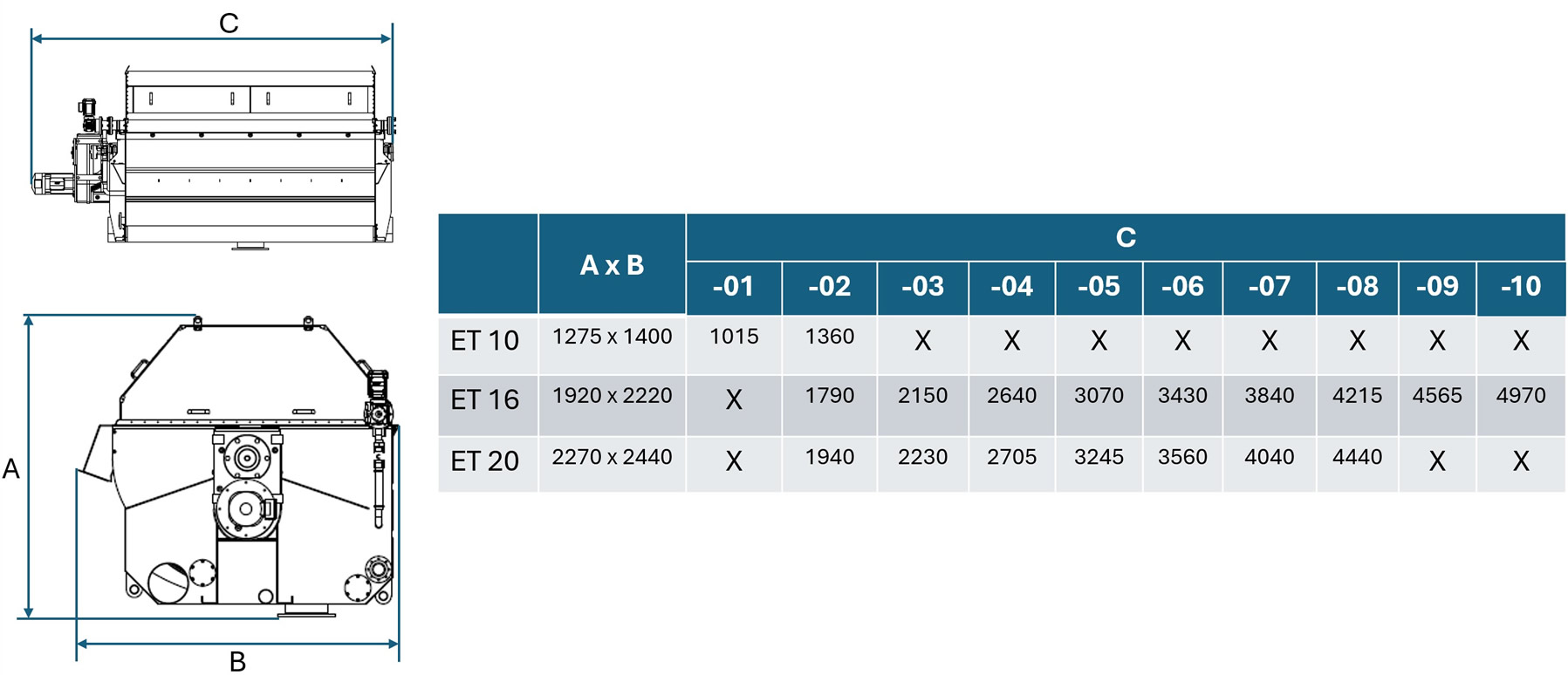The image size is (1568, 675).
Task: Select the C header in the table
Action: 1126,237
